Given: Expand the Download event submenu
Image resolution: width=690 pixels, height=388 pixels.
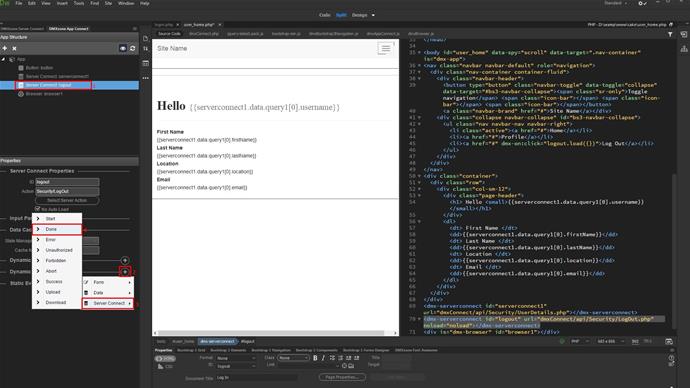Looking at the screenshot, I should point(57,303).
